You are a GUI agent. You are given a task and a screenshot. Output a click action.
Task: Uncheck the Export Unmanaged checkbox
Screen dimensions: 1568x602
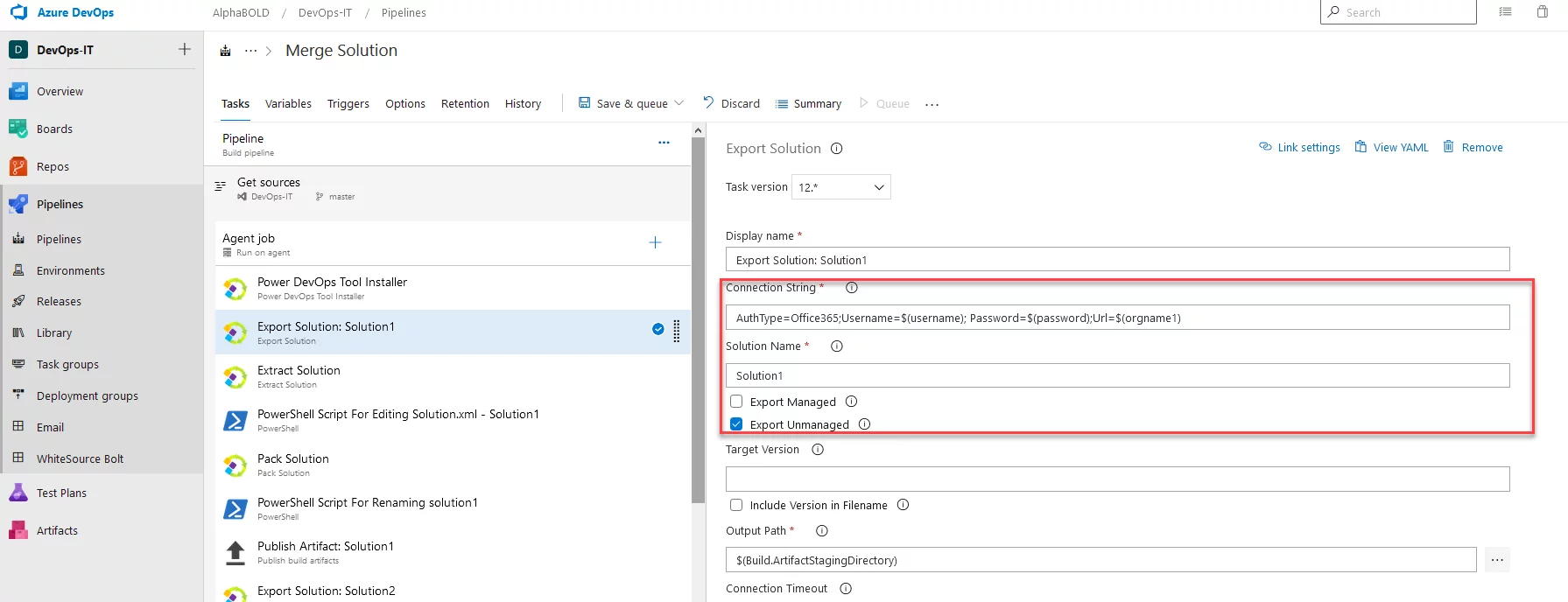(736, 424)
